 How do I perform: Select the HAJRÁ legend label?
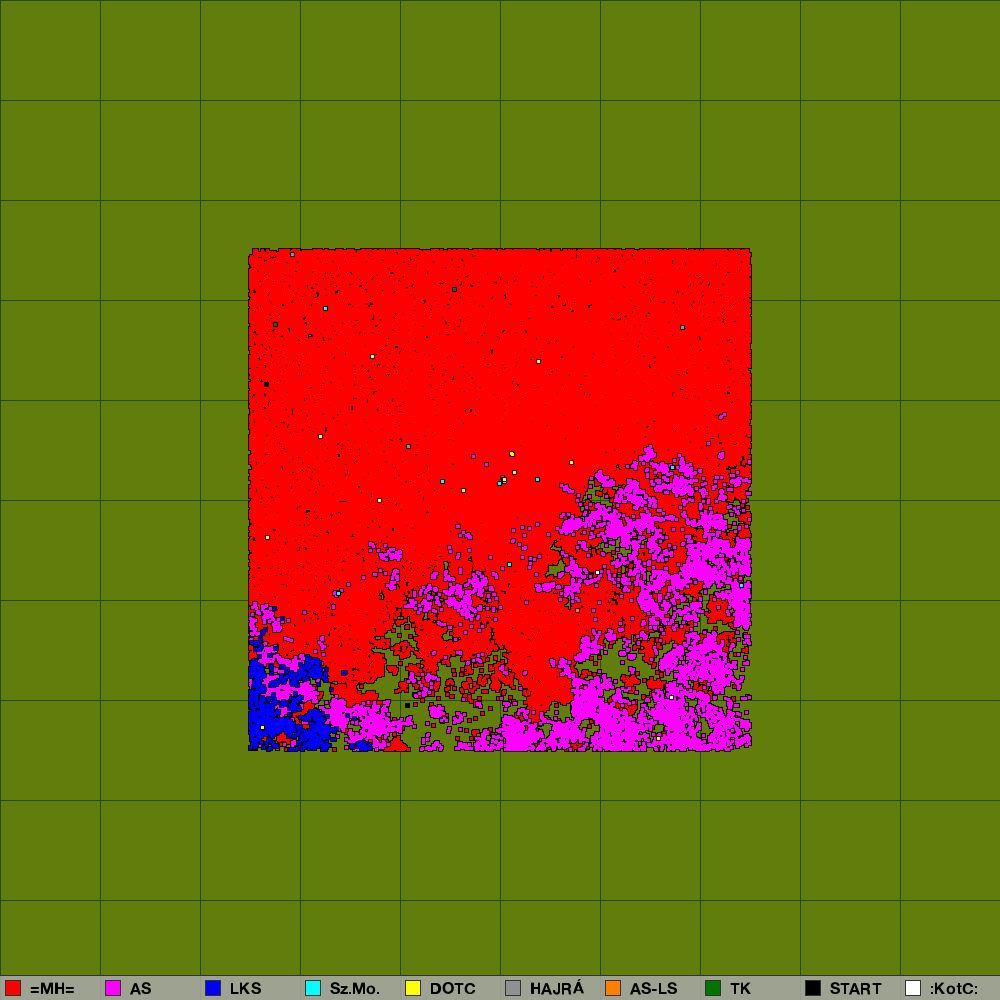557,988
